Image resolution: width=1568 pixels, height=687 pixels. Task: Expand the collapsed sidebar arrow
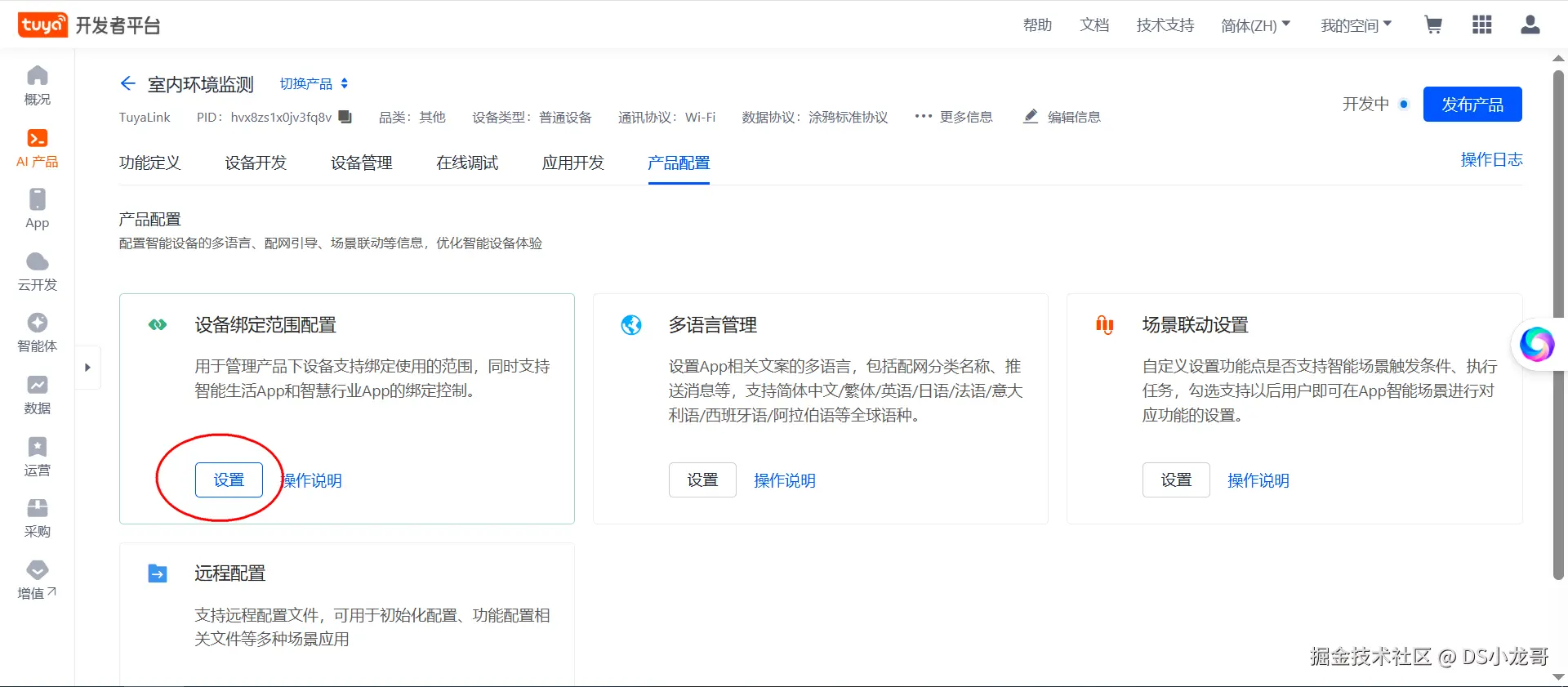tap(87, 368)
